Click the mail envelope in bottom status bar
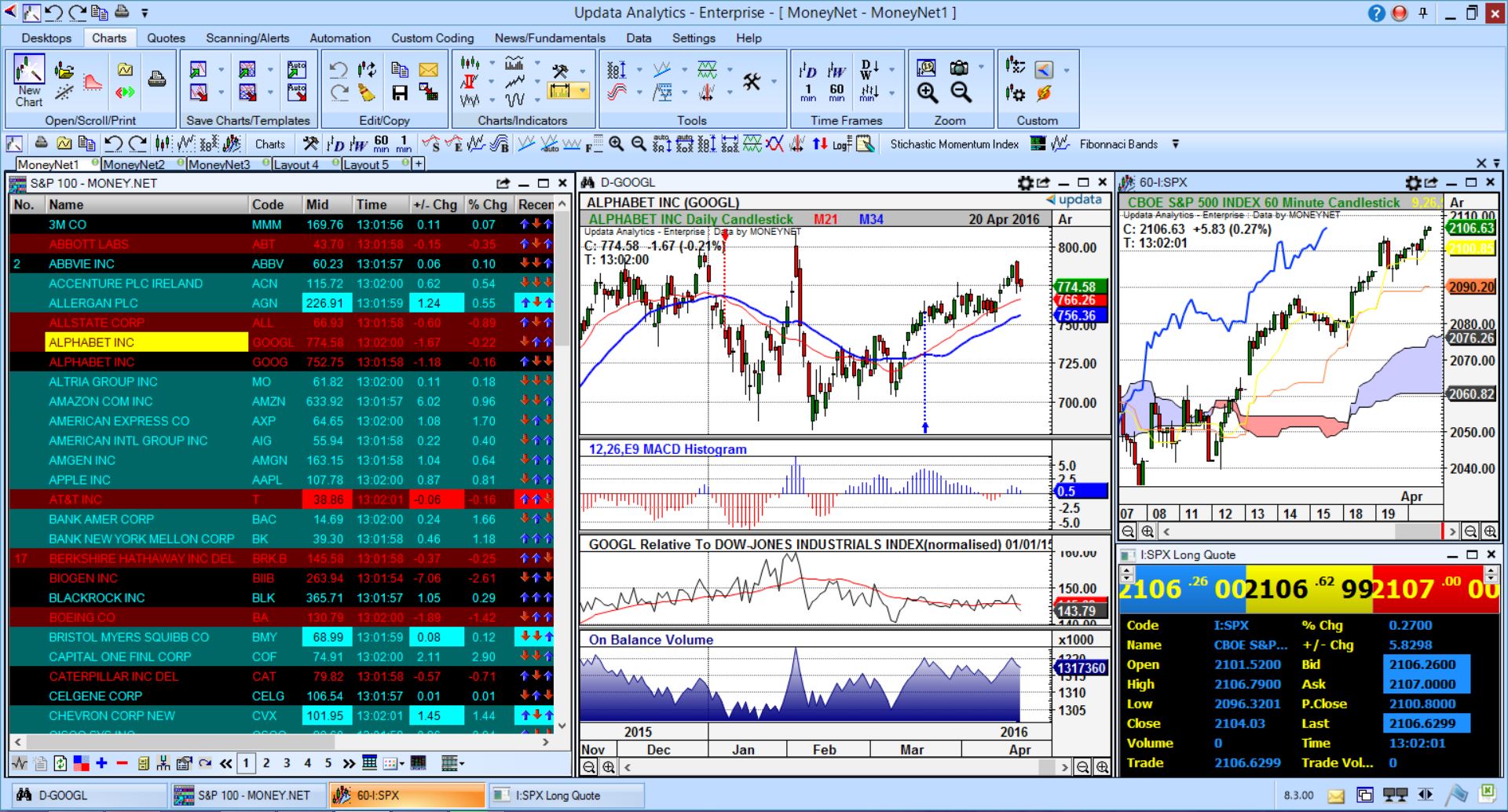1508x812 pixels. coord(1336,796)
